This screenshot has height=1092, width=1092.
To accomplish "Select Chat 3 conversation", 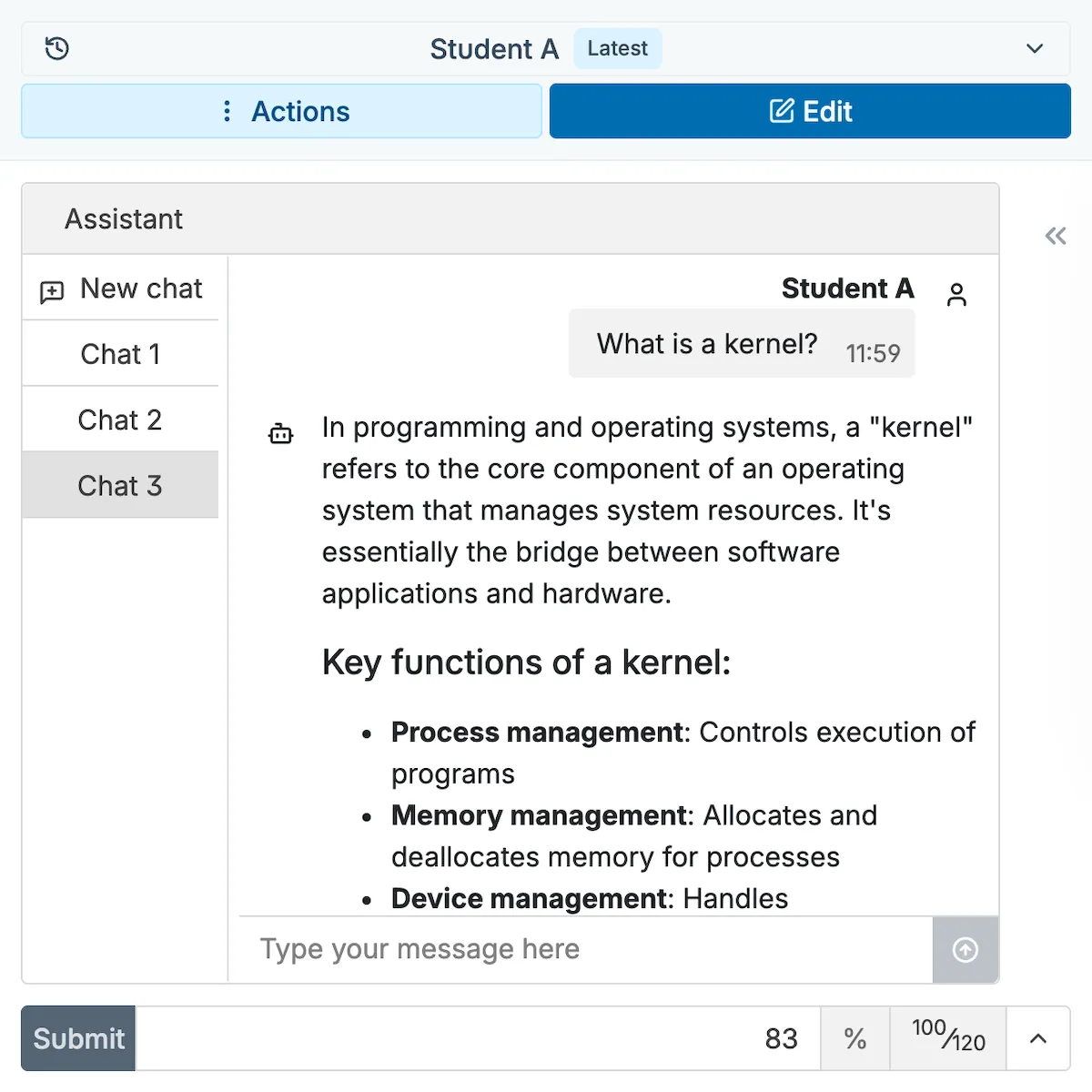I will pos(120,486).
